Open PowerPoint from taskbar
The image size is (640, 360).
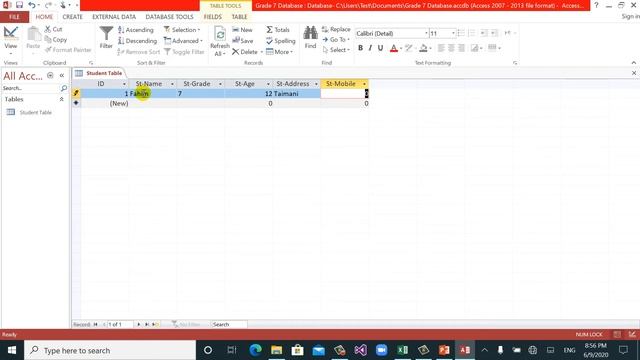(x=444, y=350)
